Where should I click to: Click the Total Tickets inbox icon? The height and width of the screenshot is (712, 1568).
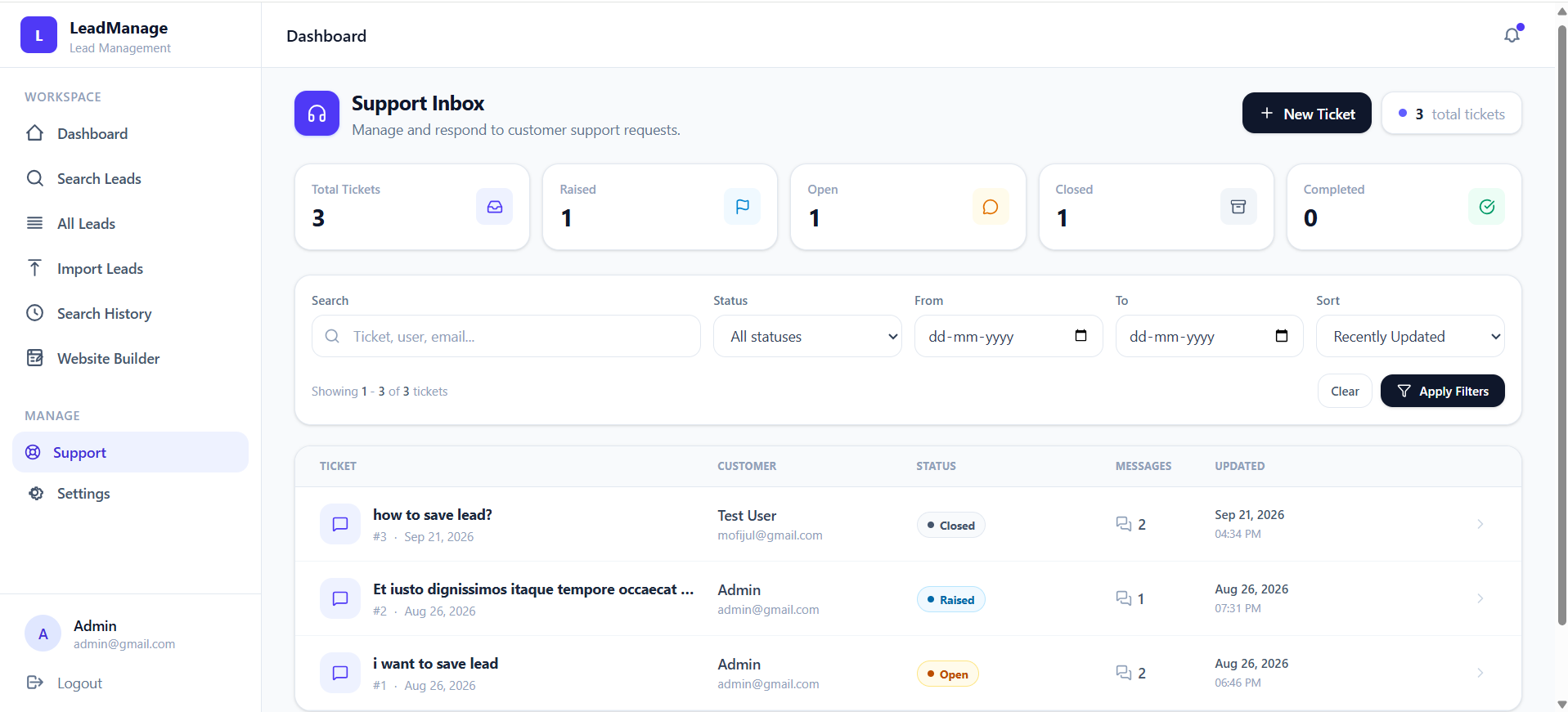point(495,207)
